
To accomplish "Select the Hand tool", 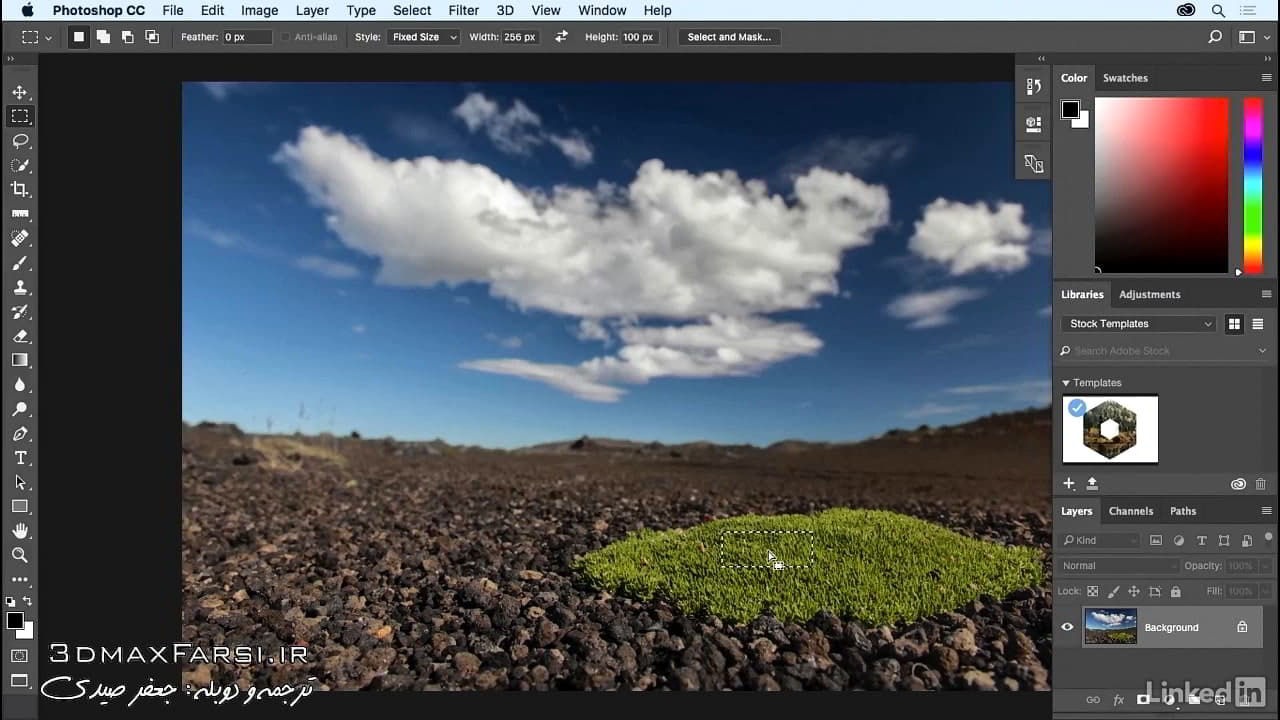I will pos(20,531).
